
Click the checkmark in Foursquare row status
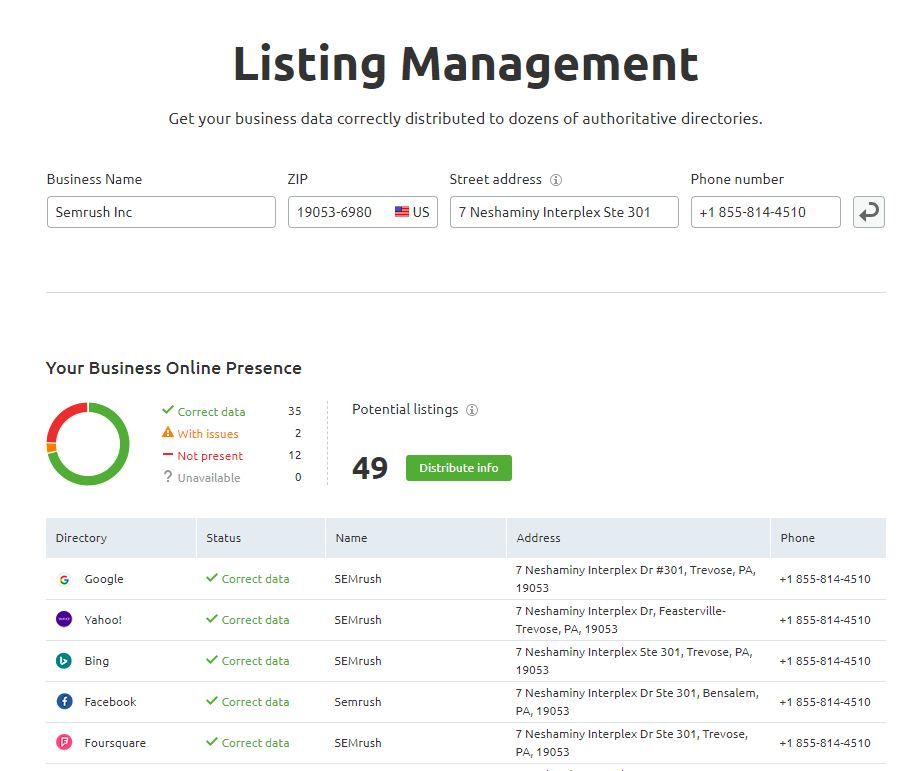coord(212,742)
